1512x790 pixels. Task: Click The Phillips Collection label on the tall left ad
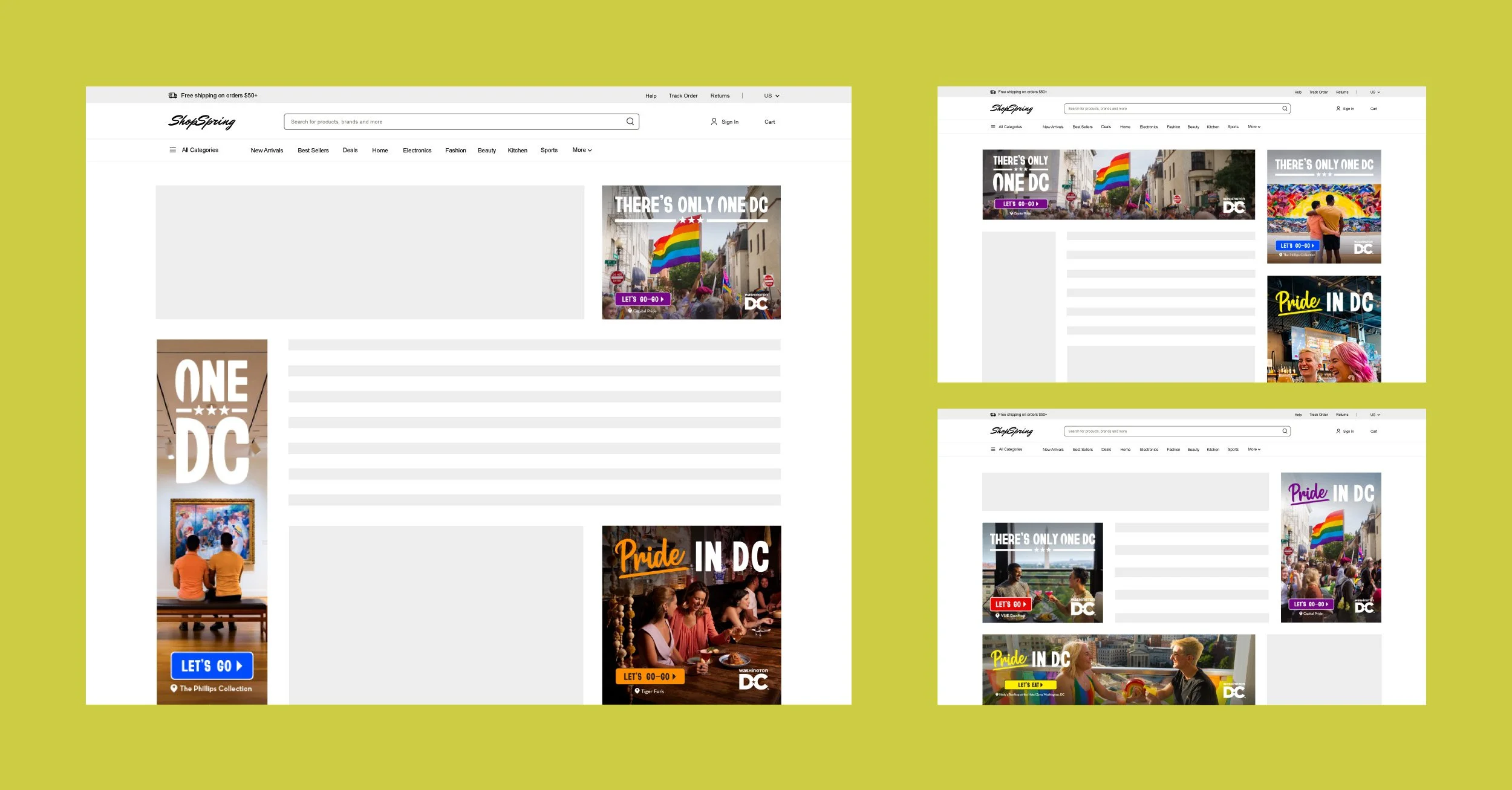pos(215,688)
